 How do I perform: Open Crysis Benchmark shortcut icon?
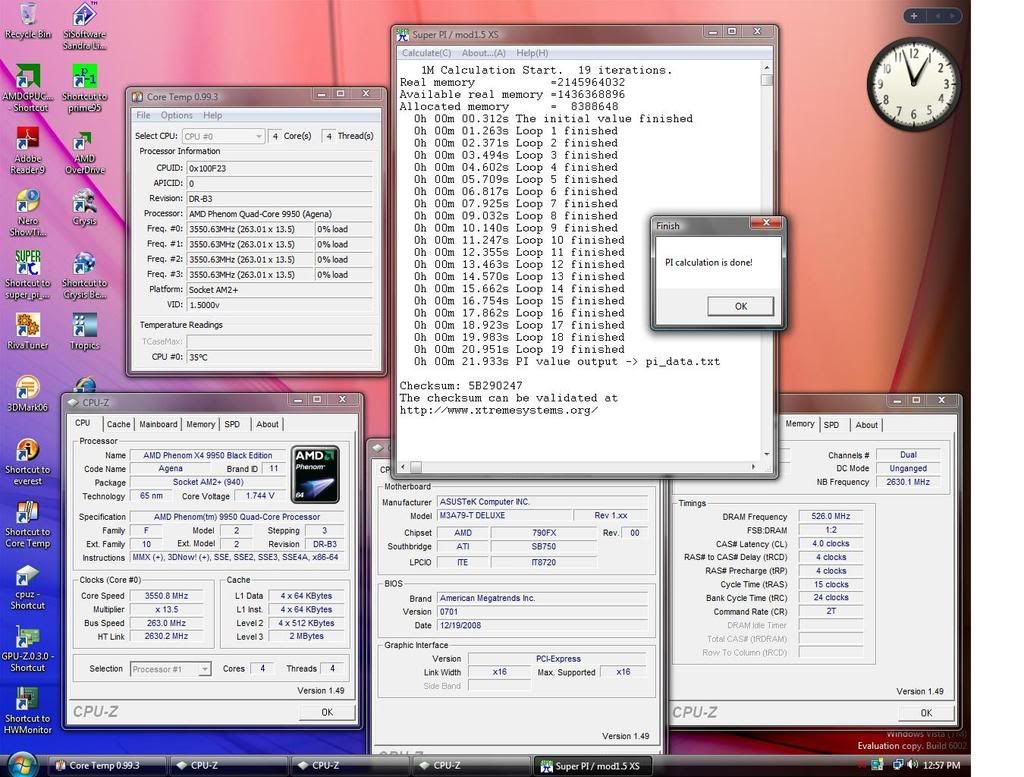click(85, 275)
